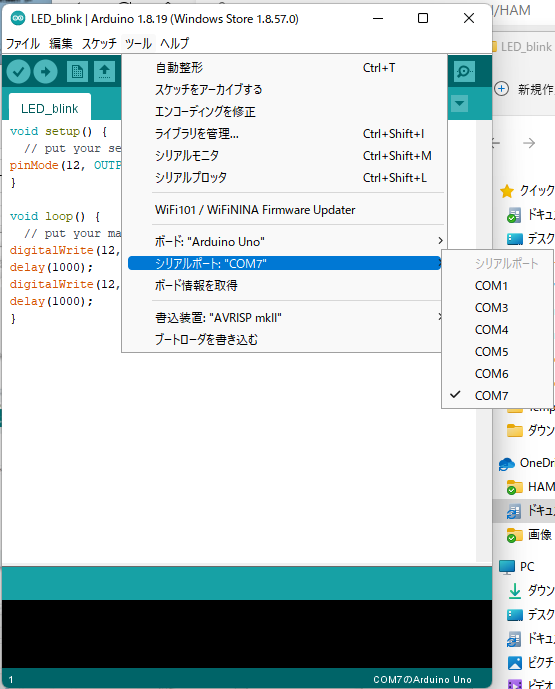
Task: Click 新規作成 plus button in Explorer
Action: [502, 88]
